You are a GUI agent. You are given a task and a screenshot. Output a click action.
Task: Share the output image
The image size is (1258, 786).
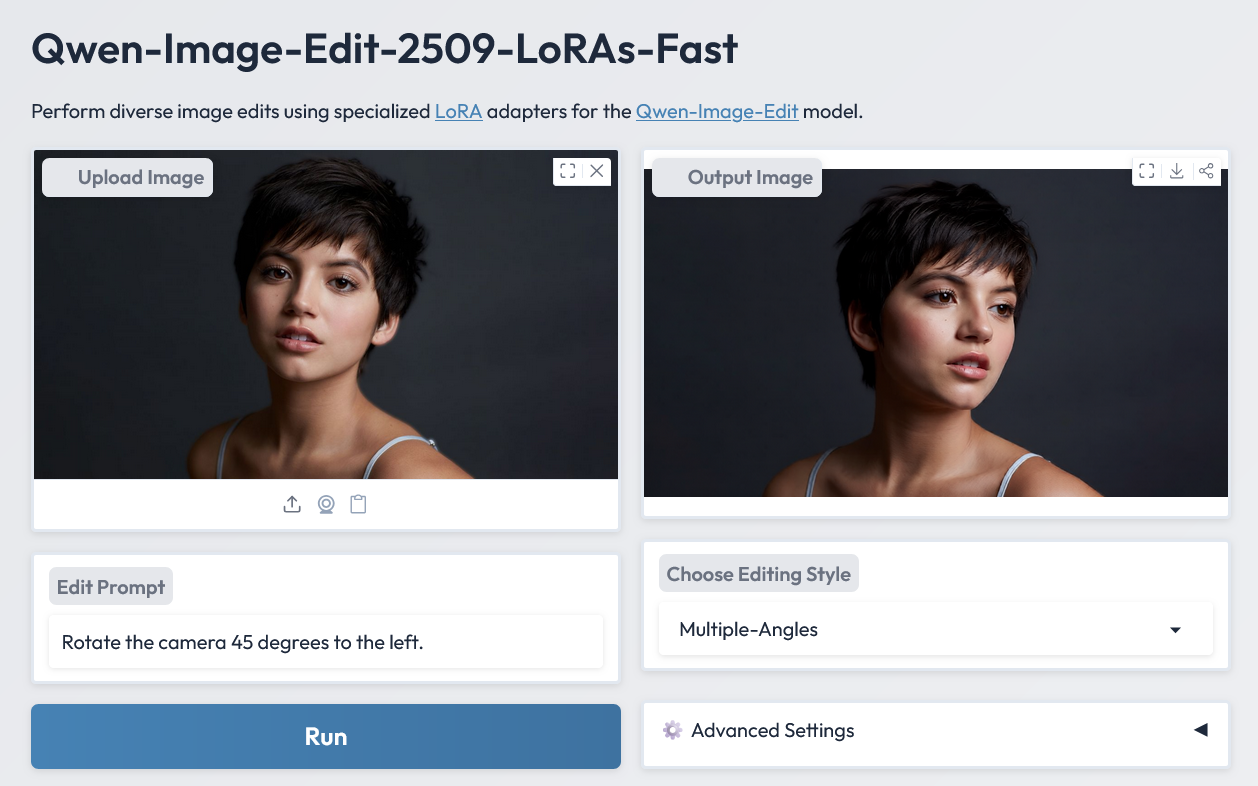coord(1206,171)
